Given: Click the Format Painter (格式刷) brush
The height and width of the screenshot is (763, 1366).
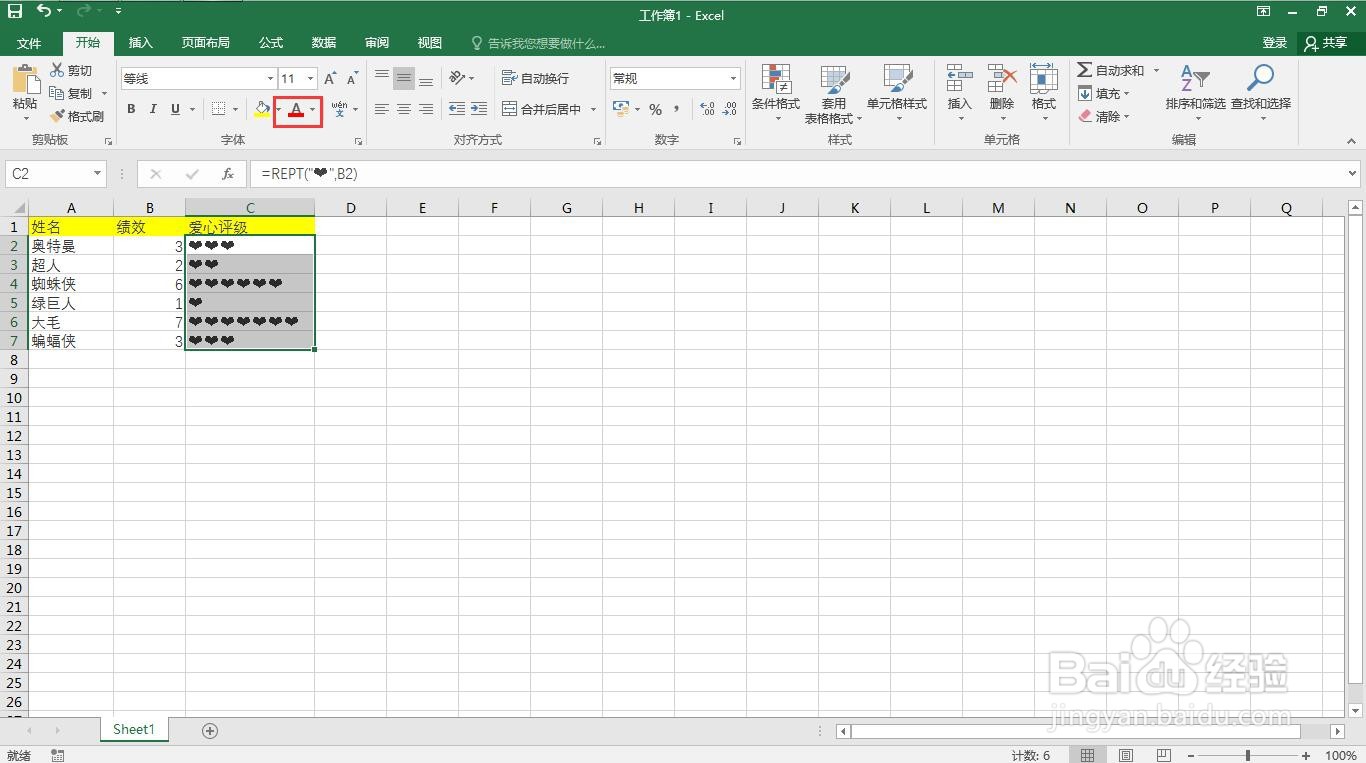Looking at the screenshot, I should pyautogui.click(x=77, y=116).
